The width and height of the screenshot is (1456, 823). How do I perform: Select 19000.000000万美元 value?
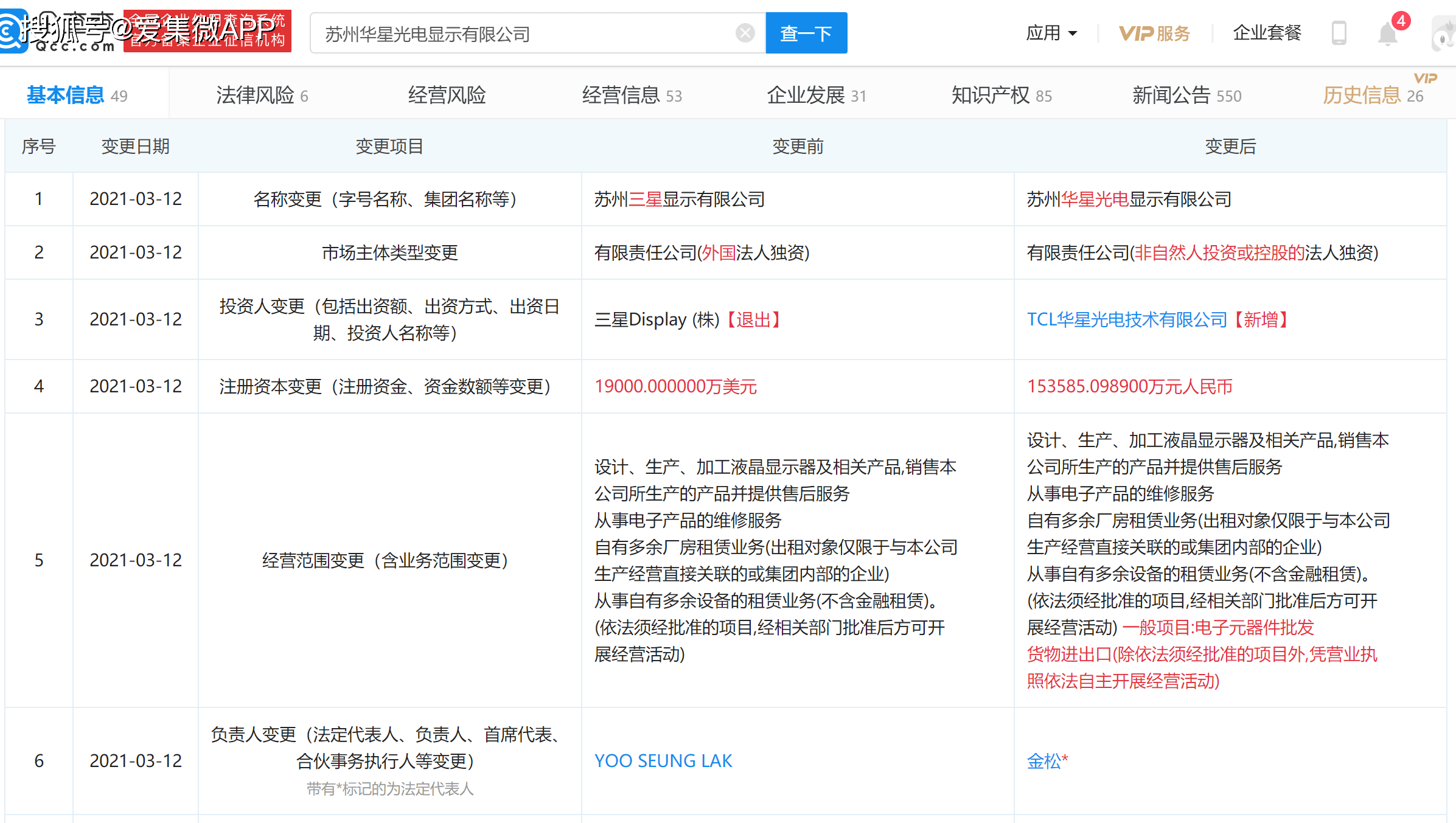pos(675,386)
